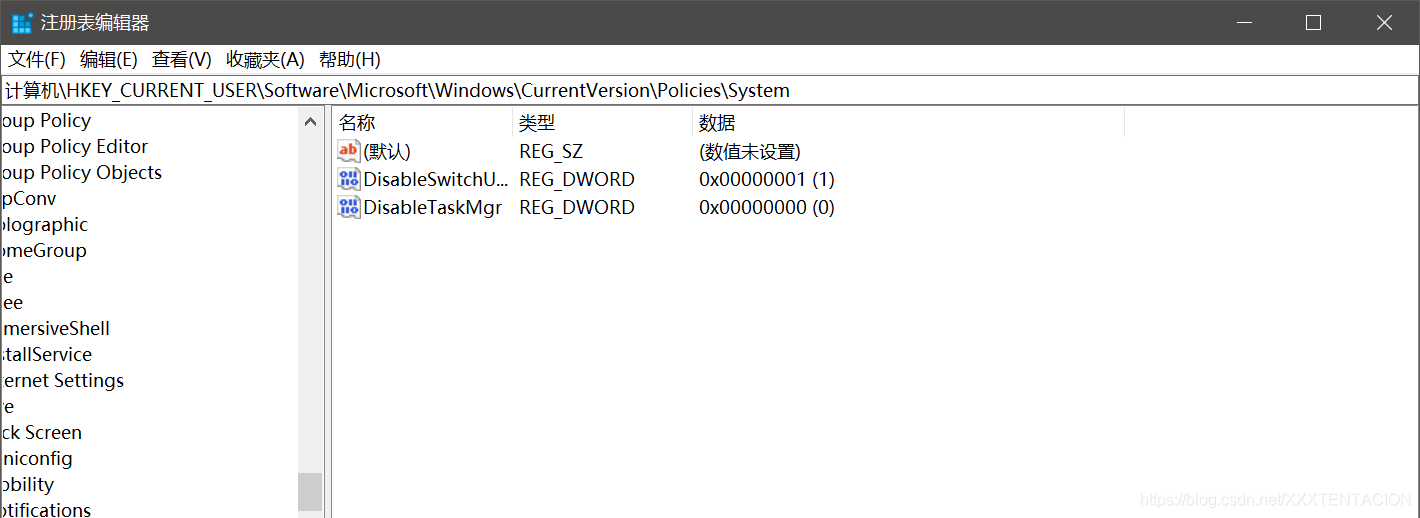Select the Group Policy Editor tree key
Screen dimensions: 1420x518
click(x=74, y=147)
